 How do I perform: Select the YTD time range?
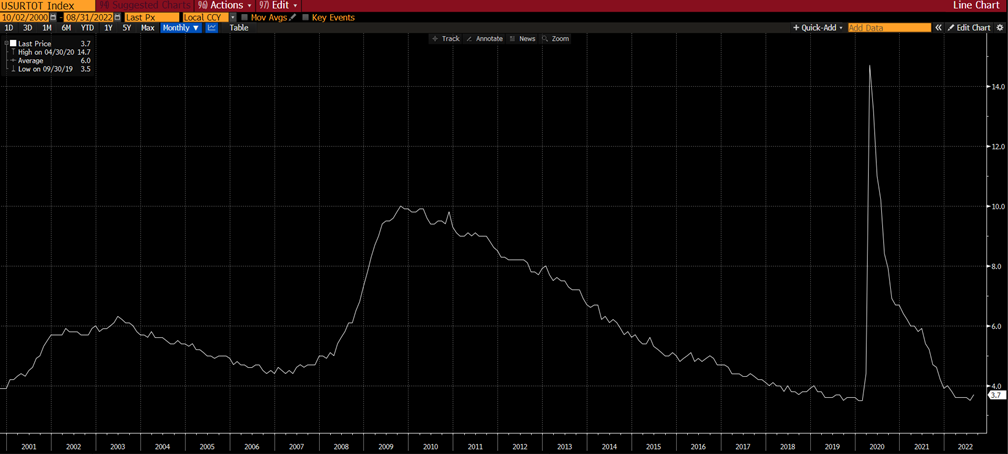coord(87,28)
